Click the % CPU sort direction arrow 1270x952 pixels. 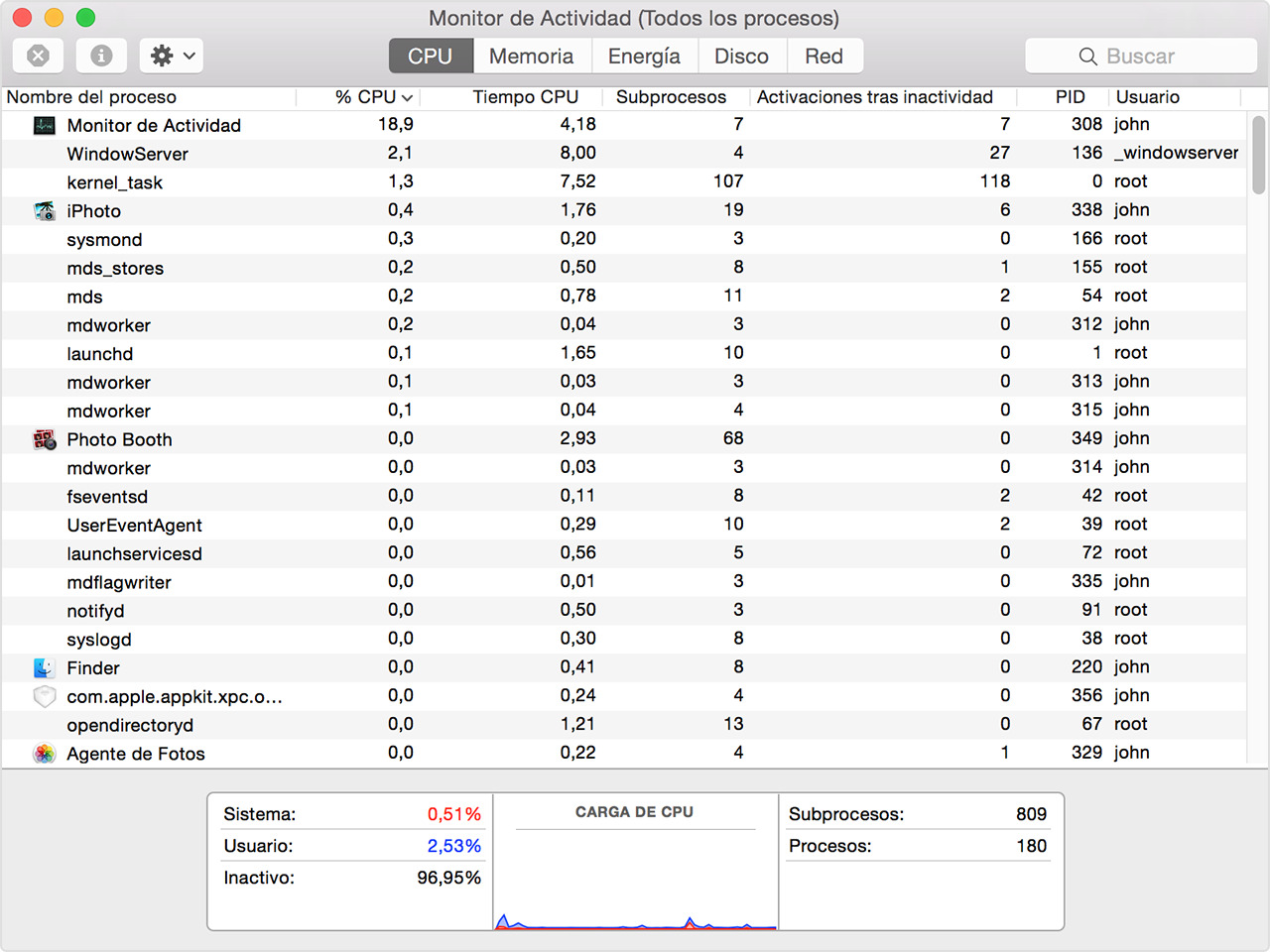point(406,97)
